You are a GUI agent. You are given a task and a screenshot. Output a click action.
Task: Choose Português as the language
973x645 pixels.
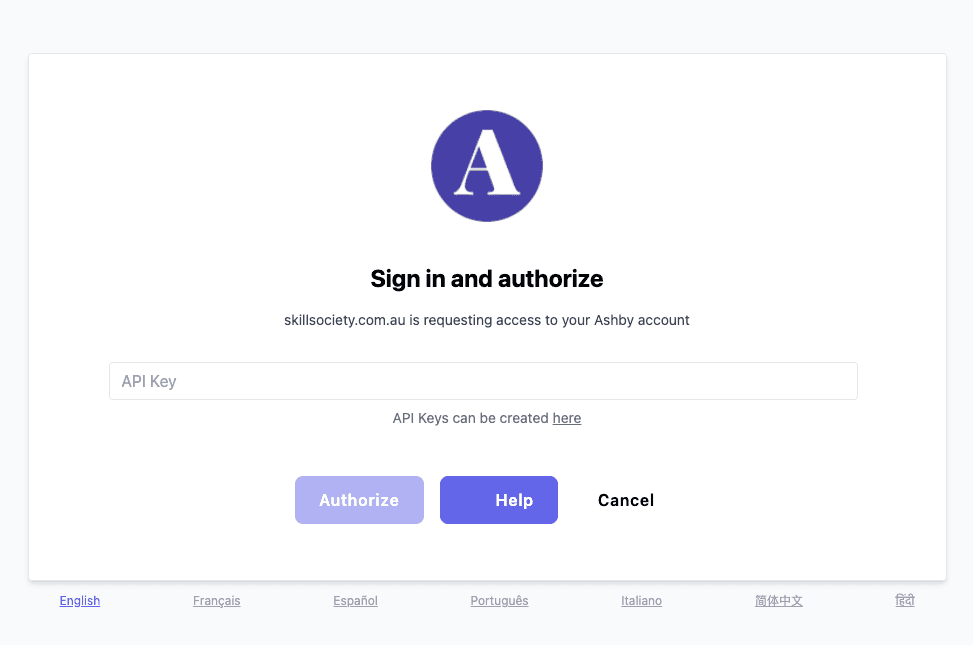tap(499, 601)
